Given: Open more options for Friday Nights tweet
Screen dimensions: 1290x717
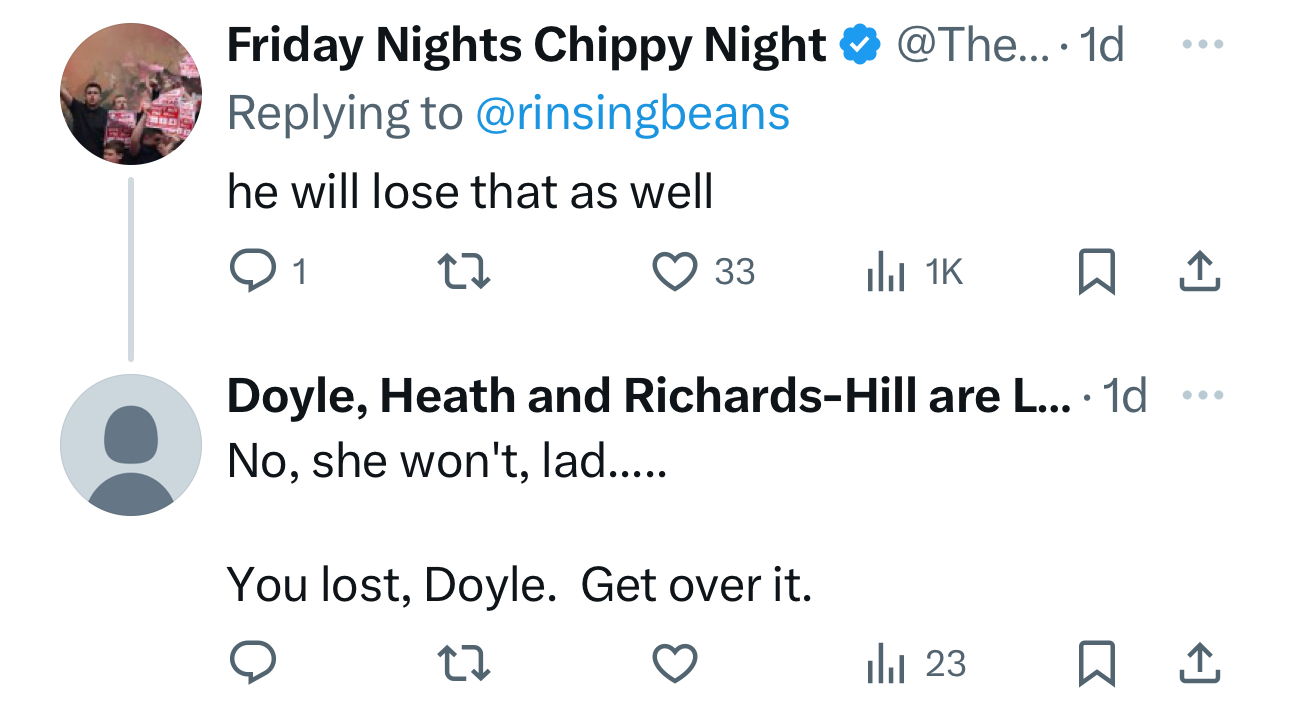Looking at the screenshot, I should click(x=1200, y=45).
